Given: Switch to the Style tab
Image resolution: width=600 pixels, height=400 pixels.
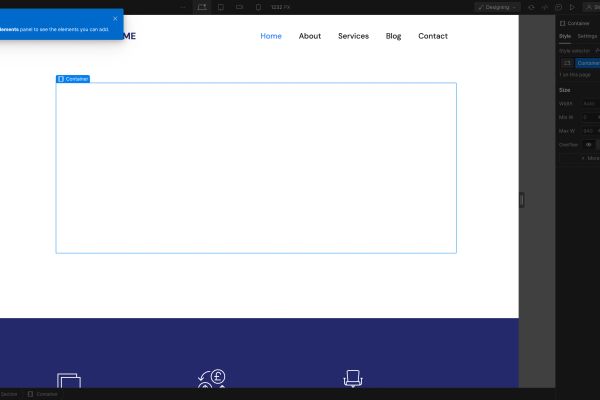Looking at the screenshot, I should pos(565,36).
